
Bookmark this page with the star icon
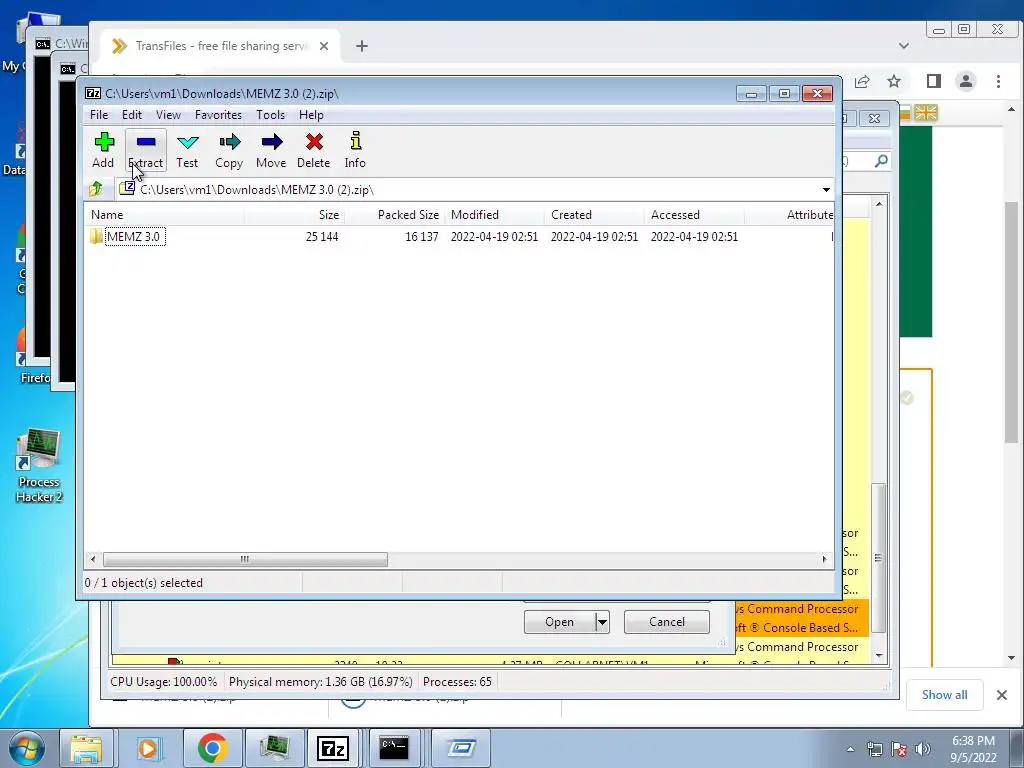coord(894,81)
